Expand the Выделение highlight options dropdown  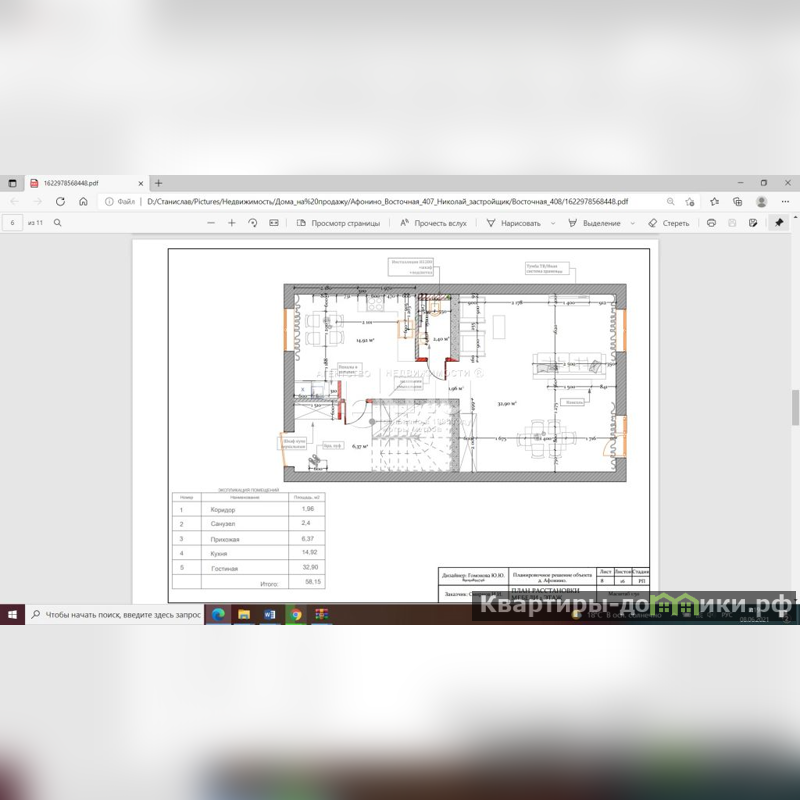tap(631, 223)
